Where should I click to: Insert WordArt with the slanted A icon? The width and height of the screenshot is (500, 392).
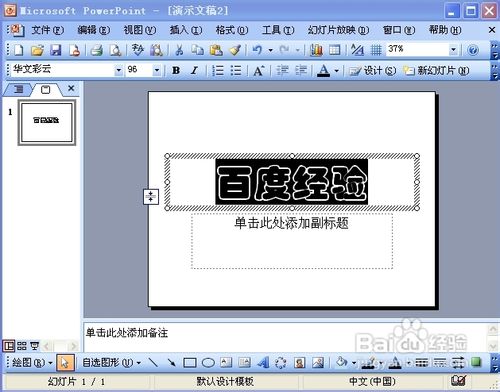[x=263, y=362]
